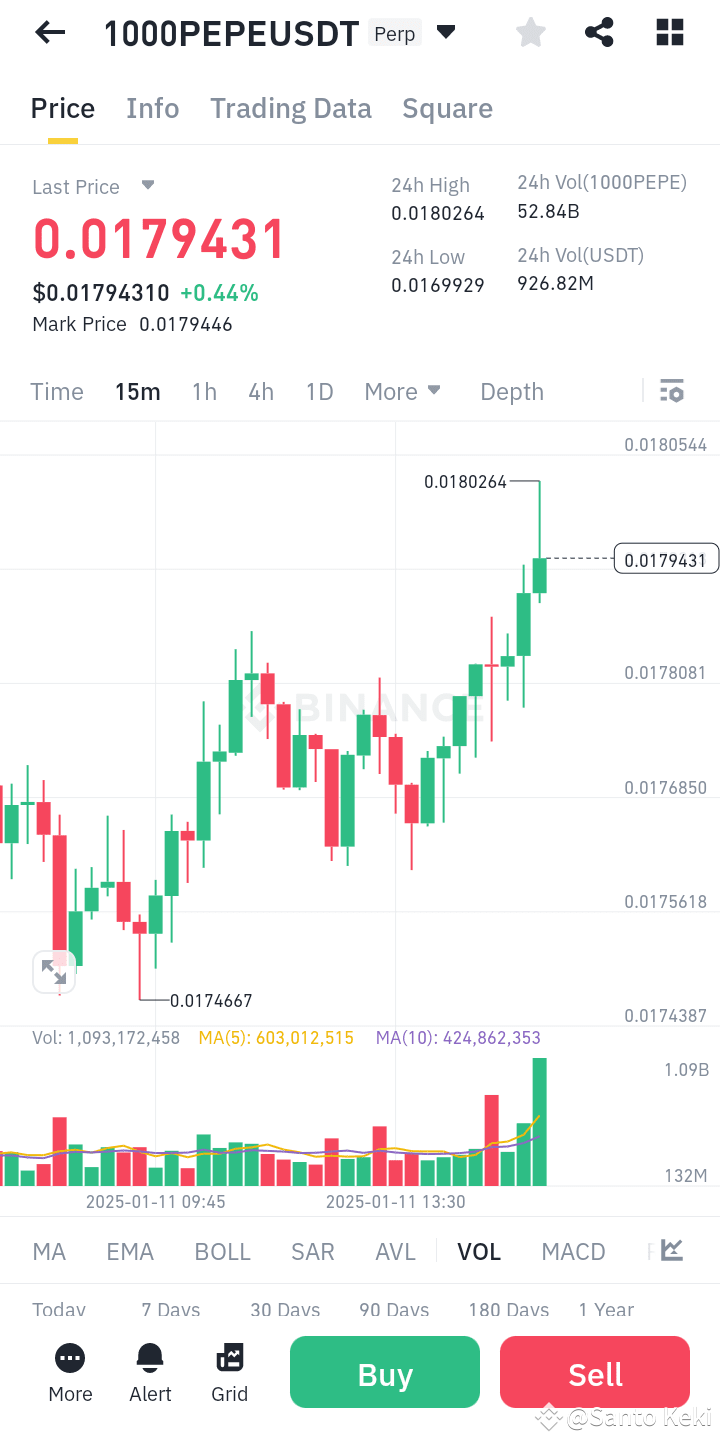The image size is (720, 1440).
Task: Open chart settings icon next to Depth
Action: 671,390
